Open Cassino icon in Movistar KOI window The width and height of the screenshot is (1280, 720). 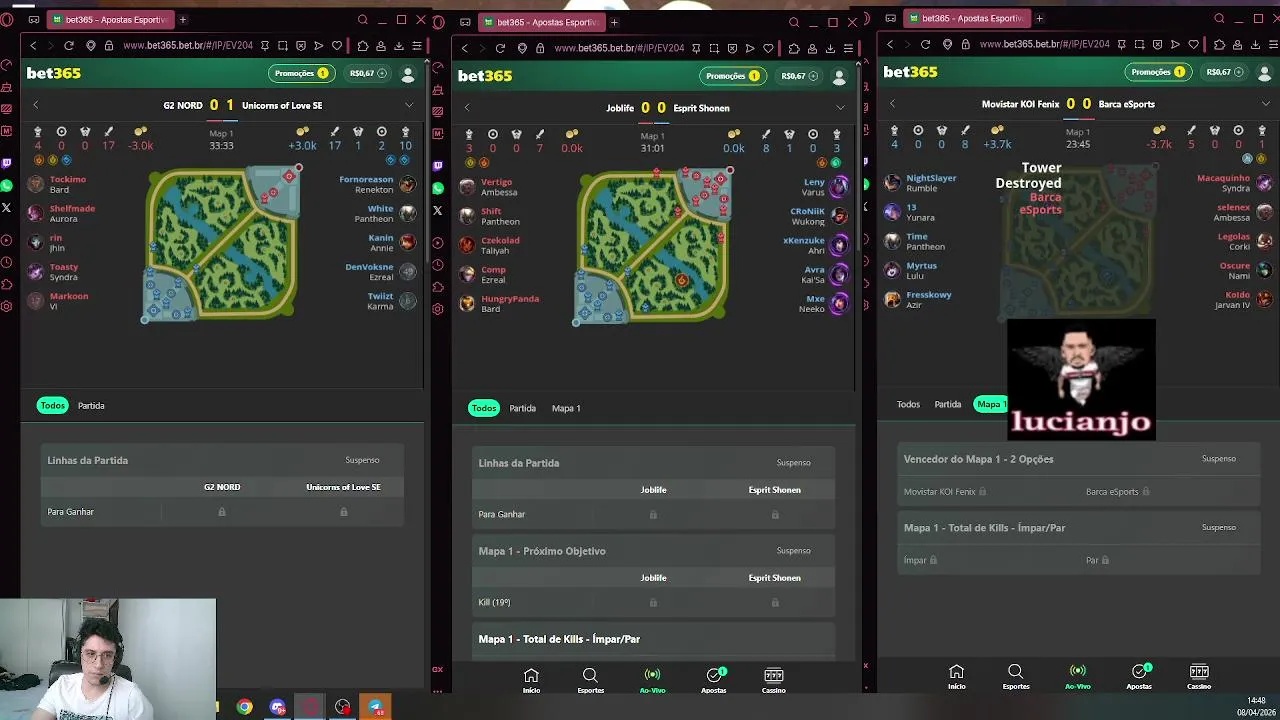1199,677
